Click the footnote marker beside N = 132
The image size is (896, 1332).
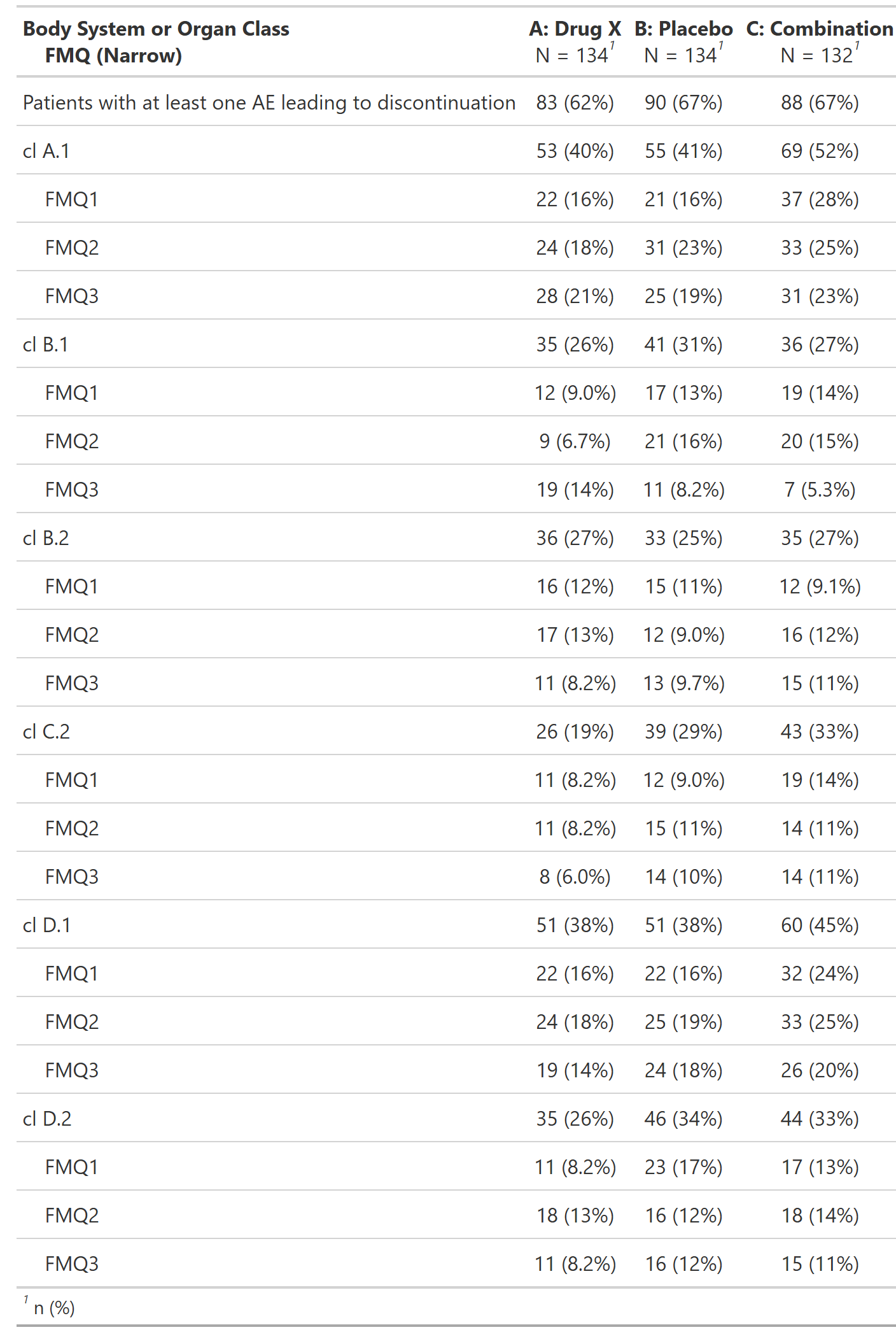coord(857,46)
